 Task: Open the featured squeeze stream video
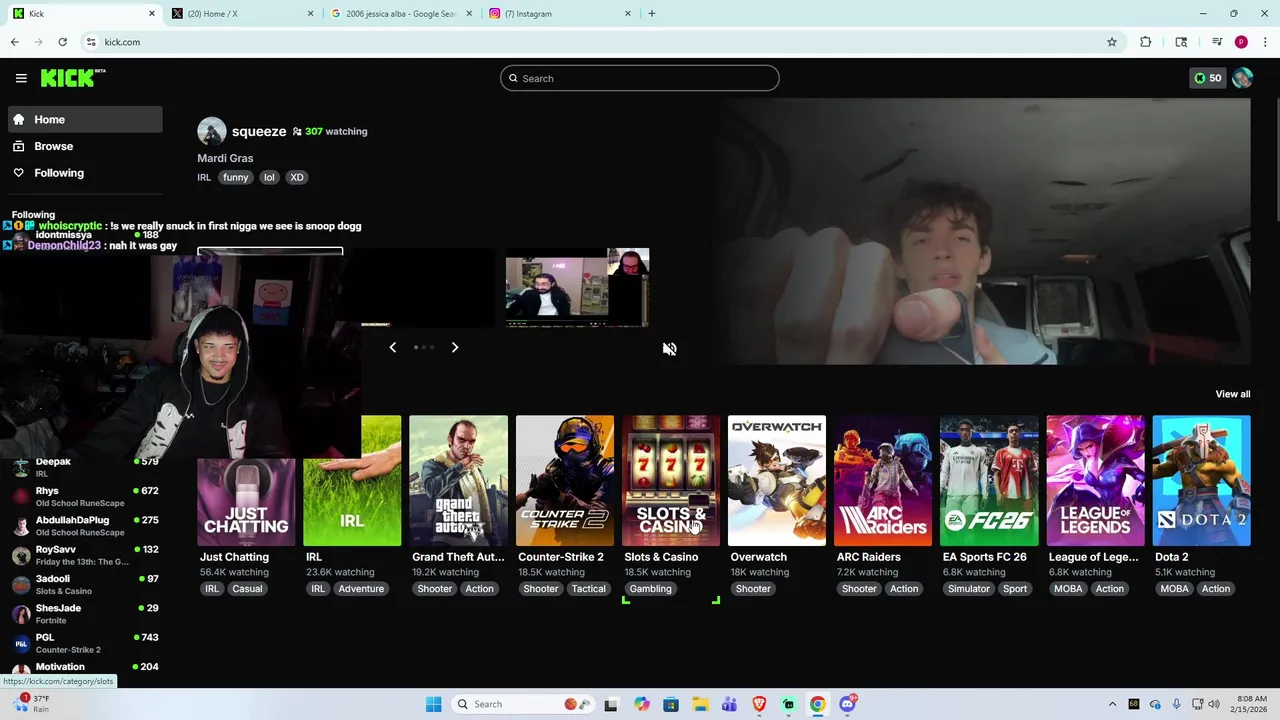(982, 231)
